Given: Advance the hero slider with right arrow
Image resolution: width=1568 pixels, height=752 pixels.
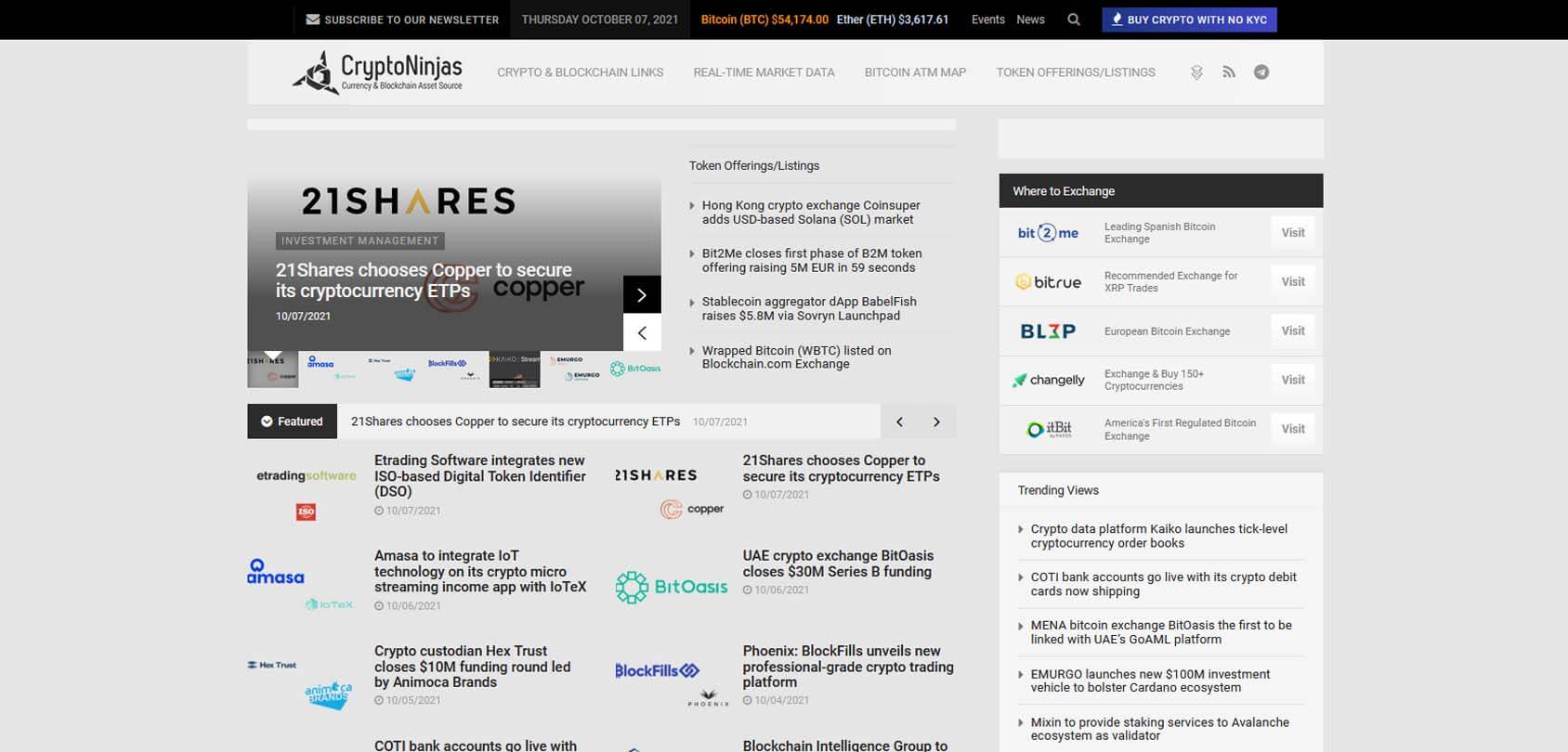Looking at the screenshot, I should 642,294.
